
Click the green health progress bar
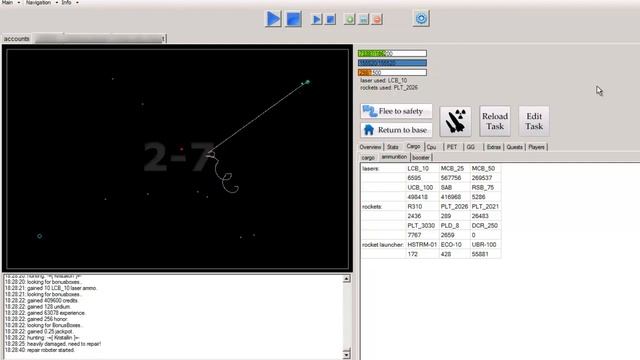click(x=392, y=53)
